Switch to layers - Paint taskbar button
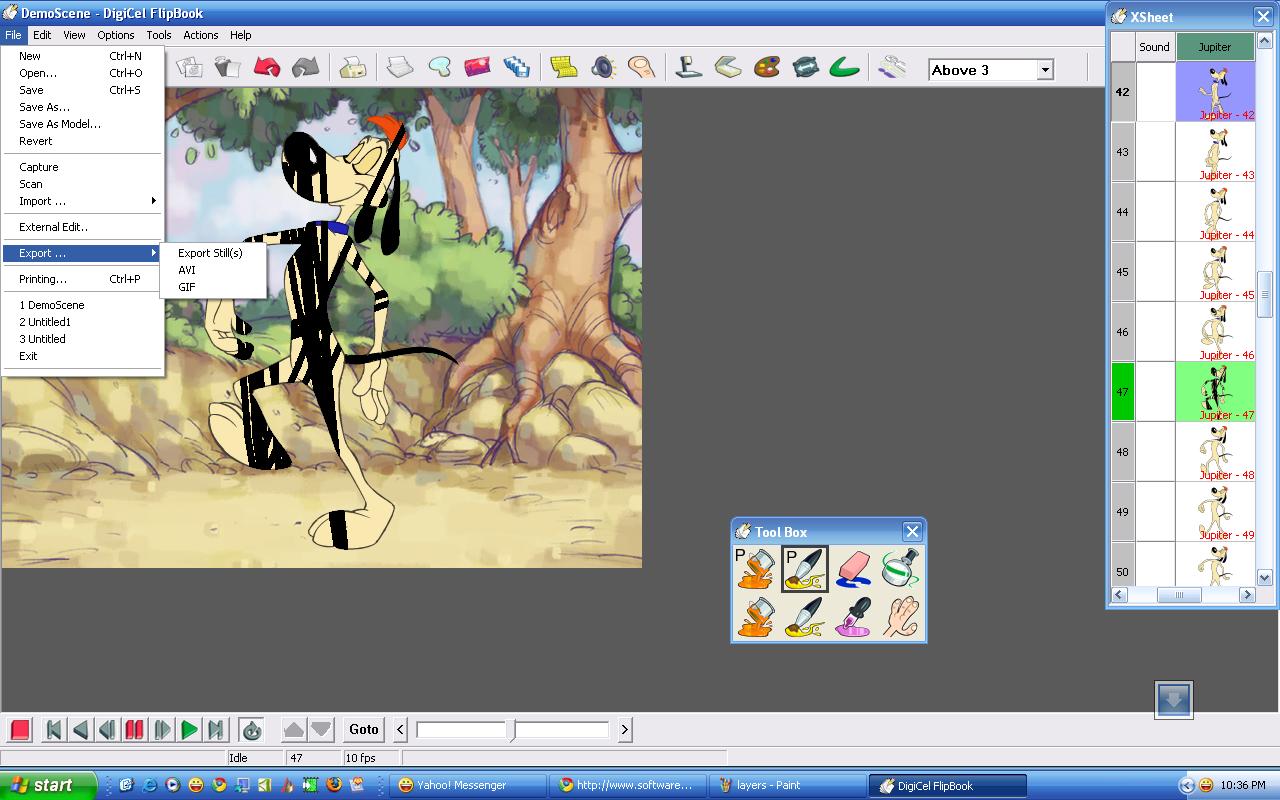1280x800 pixels. click(788, 785)
